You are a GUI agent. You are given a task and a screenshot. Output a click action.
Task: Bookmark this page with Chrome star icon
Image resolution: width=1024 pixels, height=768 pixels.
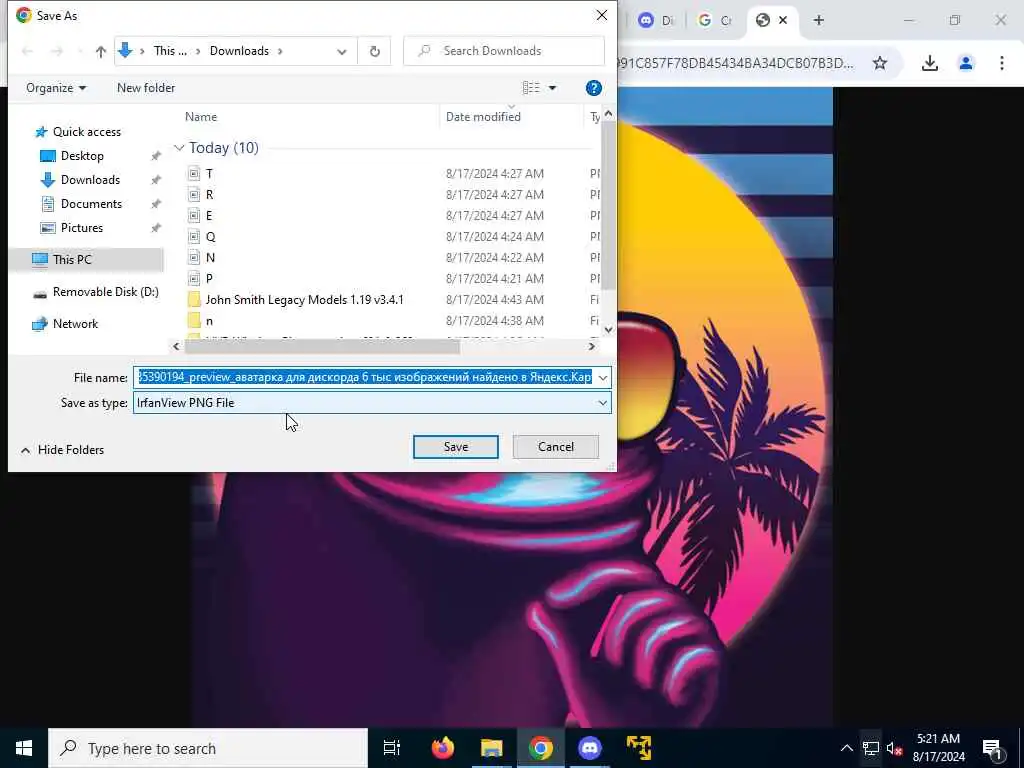[880, 63]
